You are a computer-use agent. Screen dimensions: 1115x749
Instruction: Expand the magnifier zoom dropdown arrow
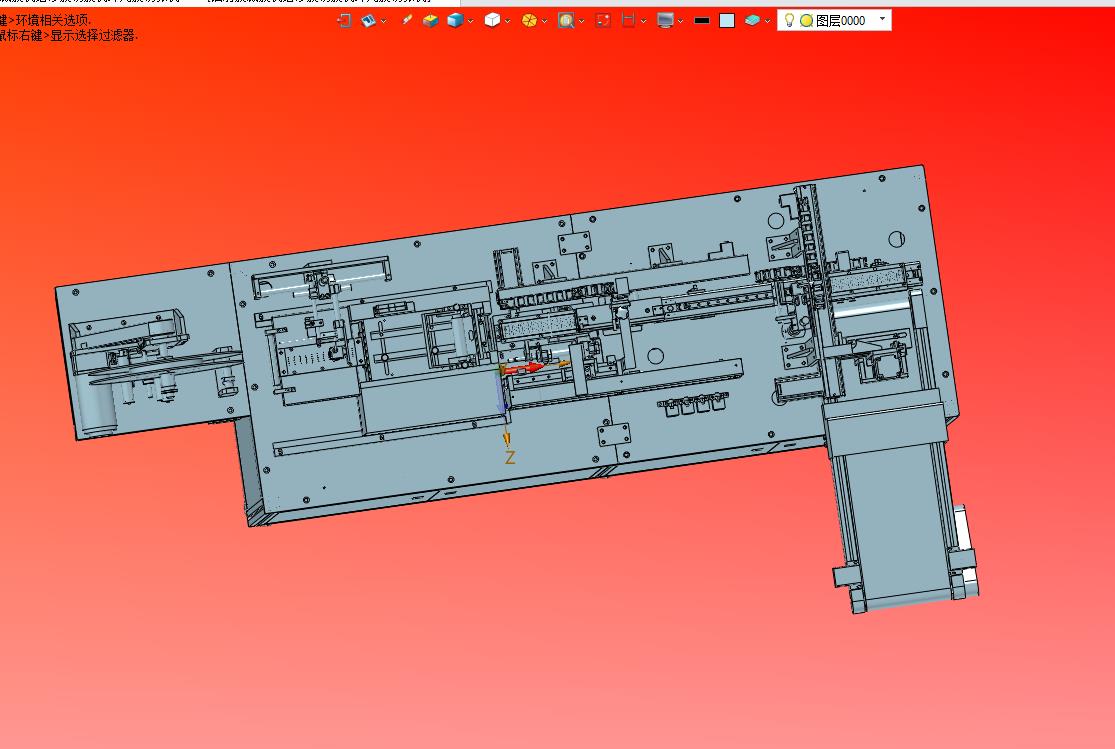pos(582,21)
